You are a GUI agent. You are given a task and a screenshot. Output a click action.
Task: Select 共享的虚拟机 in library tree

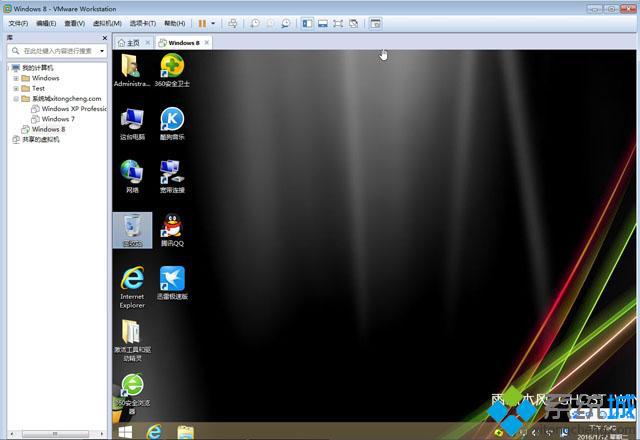click(x=36, y=139)
